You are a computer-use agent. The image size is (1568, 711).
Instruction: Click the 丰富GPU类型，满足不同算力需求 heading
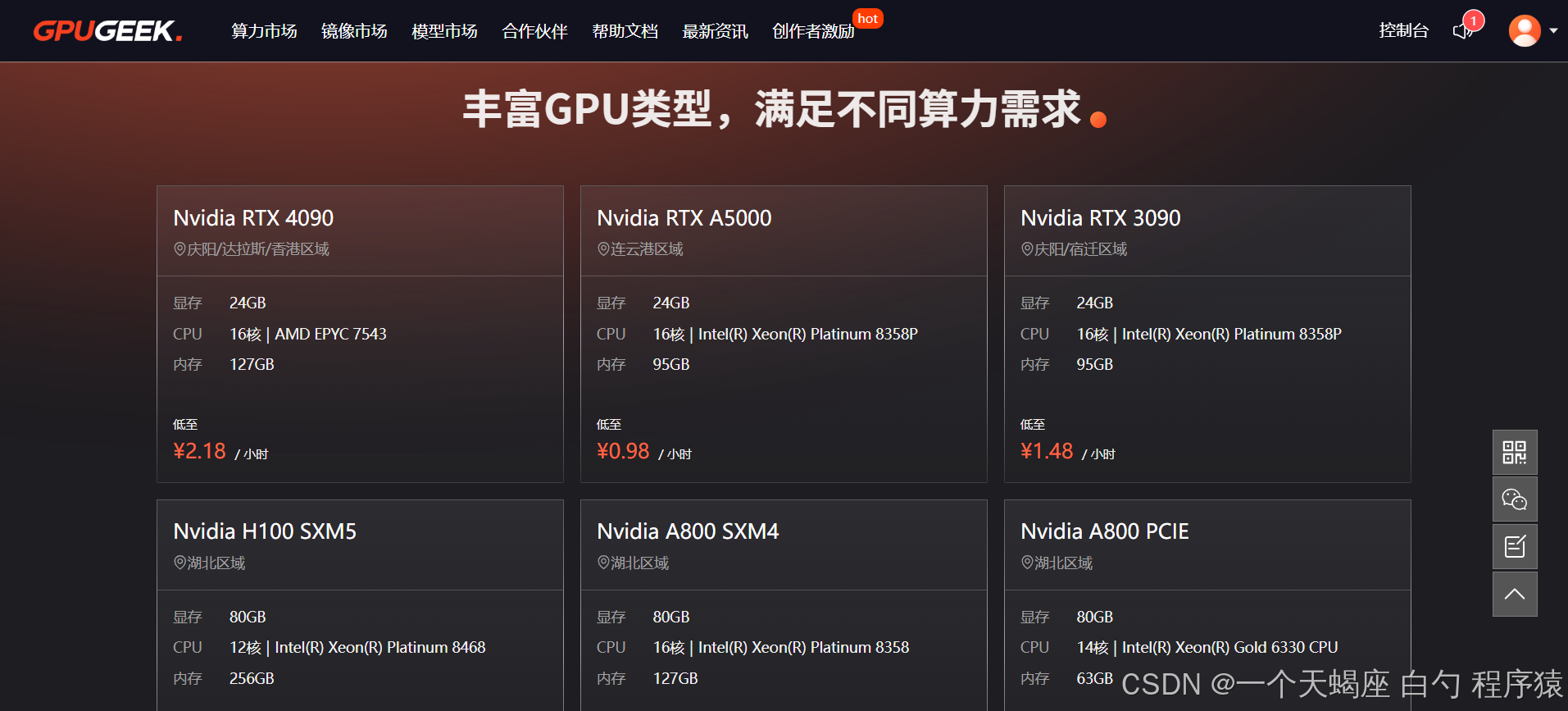tap(772, 109)
